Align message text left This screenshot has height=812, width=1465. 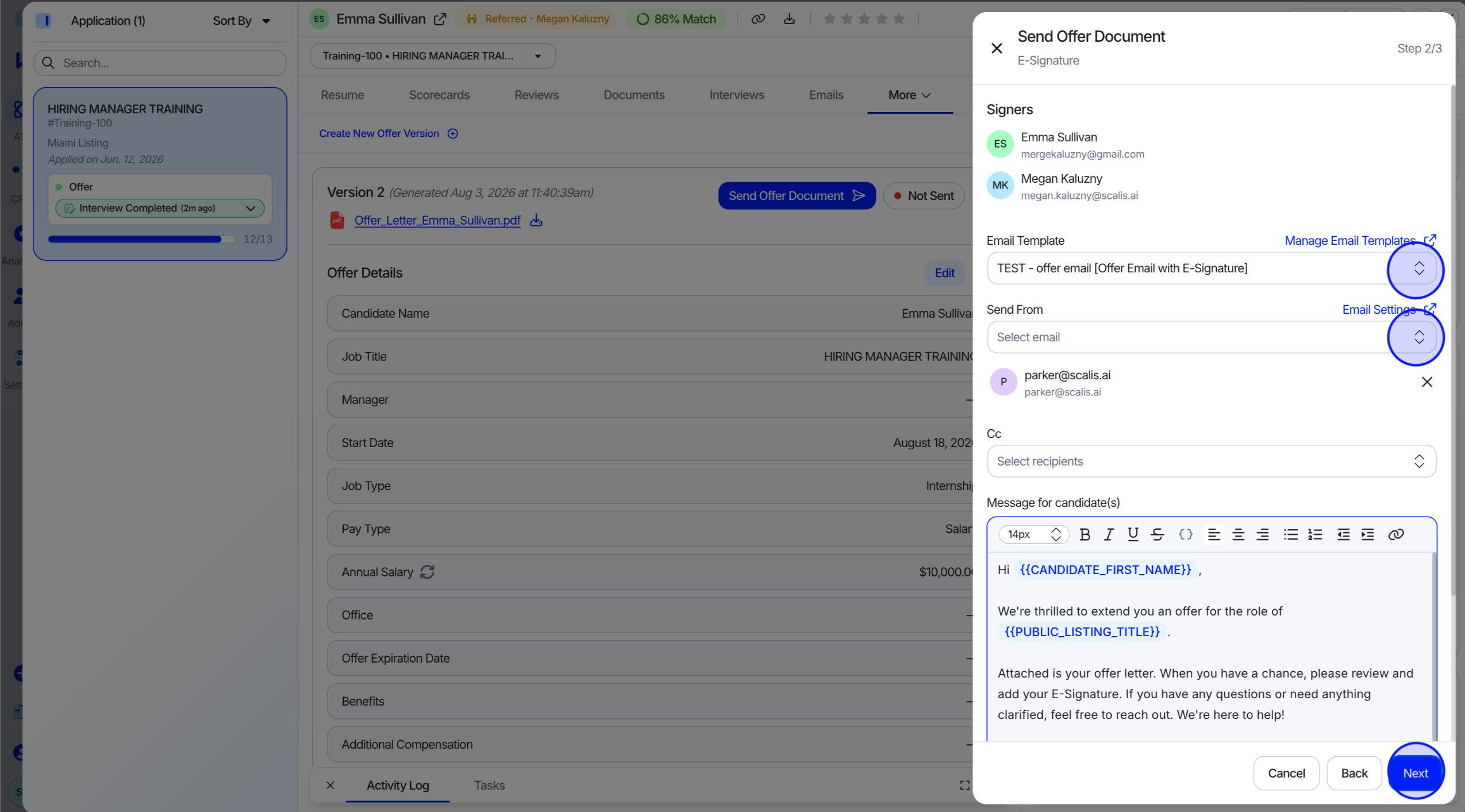tap(1214, 534)
